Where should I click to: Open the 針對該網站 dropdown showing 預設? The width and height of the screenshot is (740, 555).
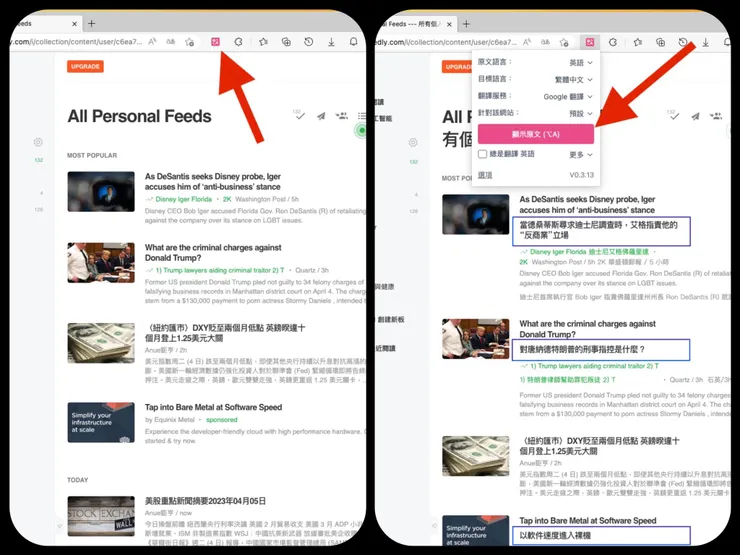click(x=580, y=113)
